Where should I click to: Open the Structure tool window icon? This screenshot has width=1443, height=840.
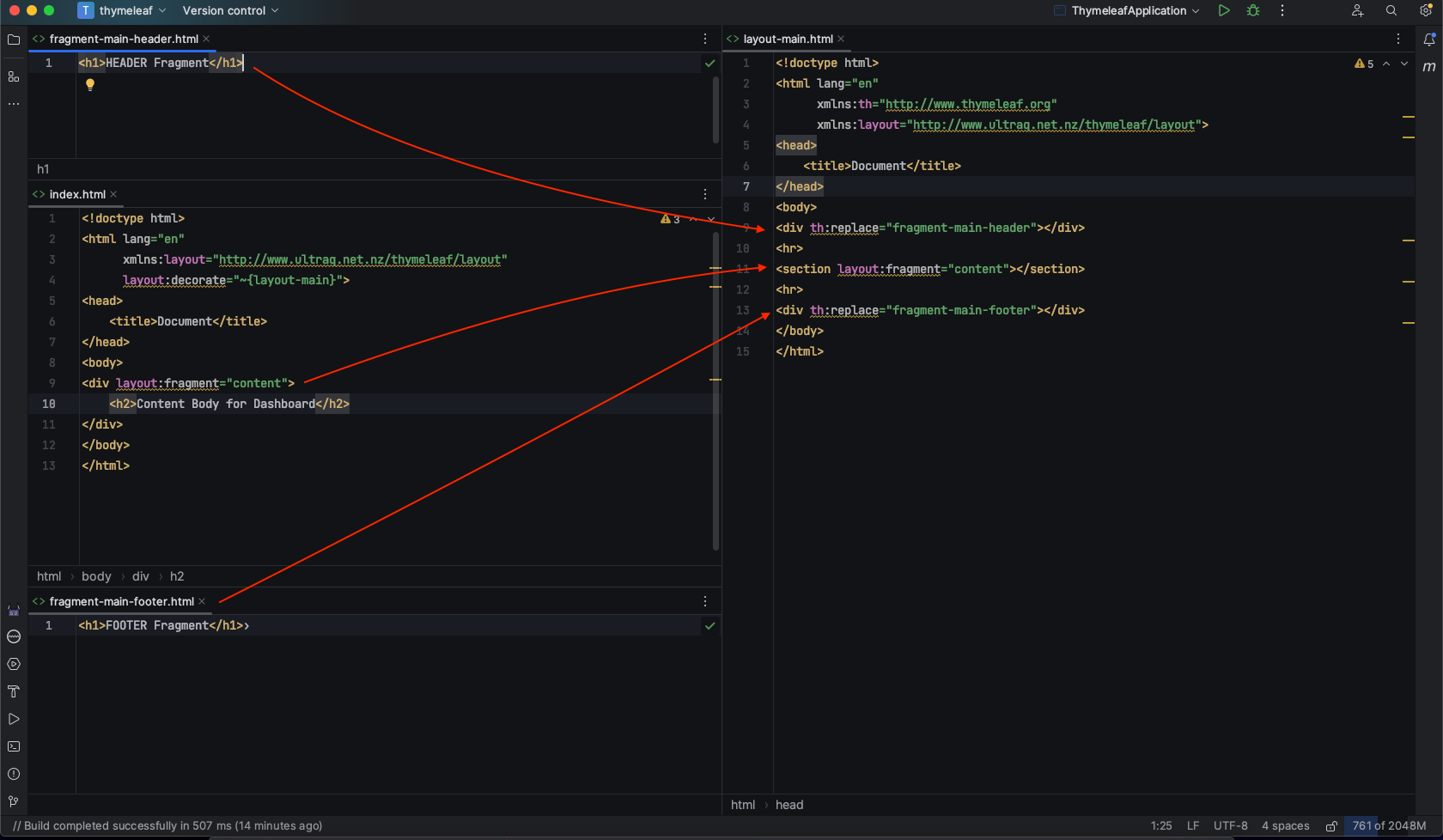tap(14, 76)
